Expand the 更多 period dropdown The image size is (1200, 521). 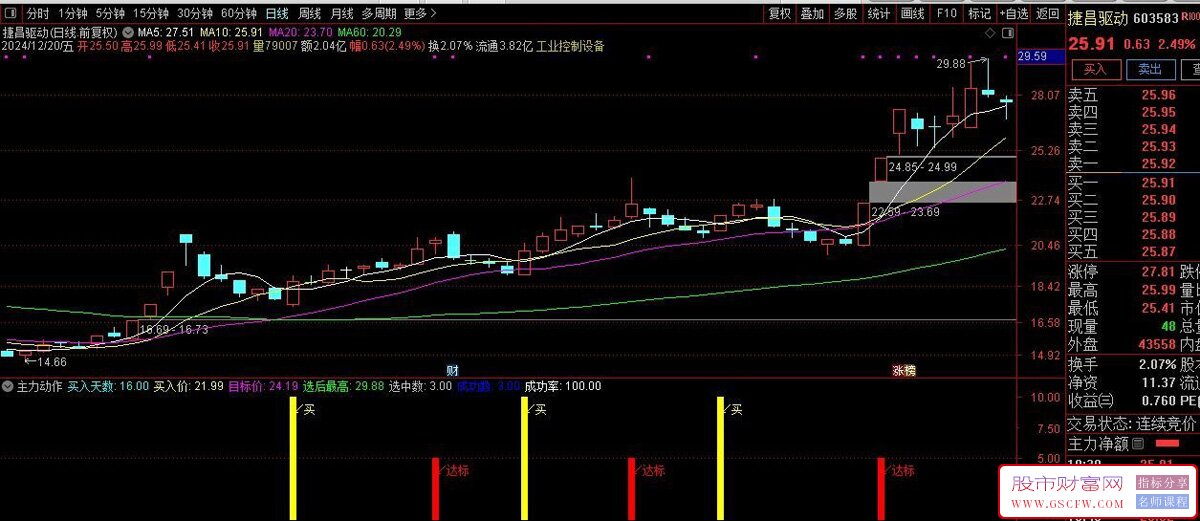point(421,14)
